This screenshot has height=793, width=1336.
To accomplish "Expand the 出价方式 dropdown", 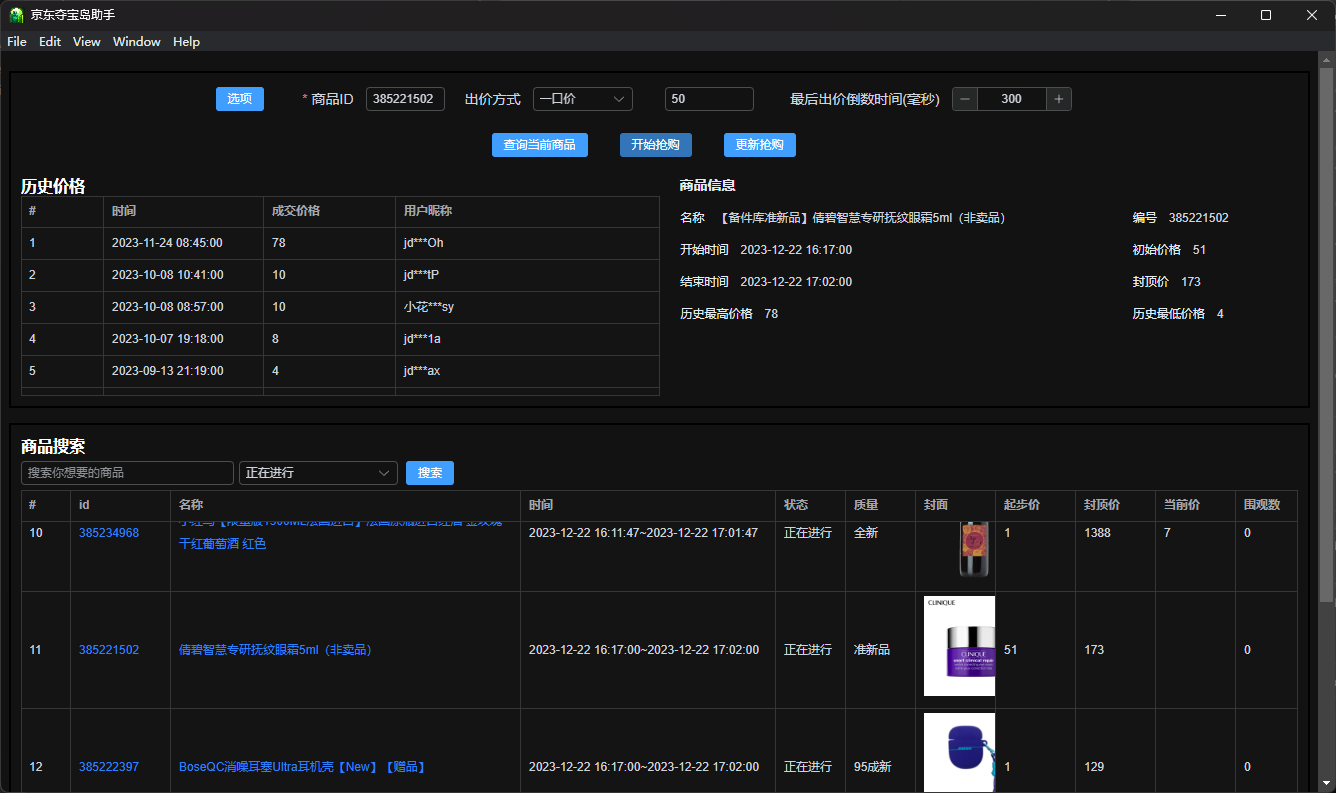I will 583,99.
